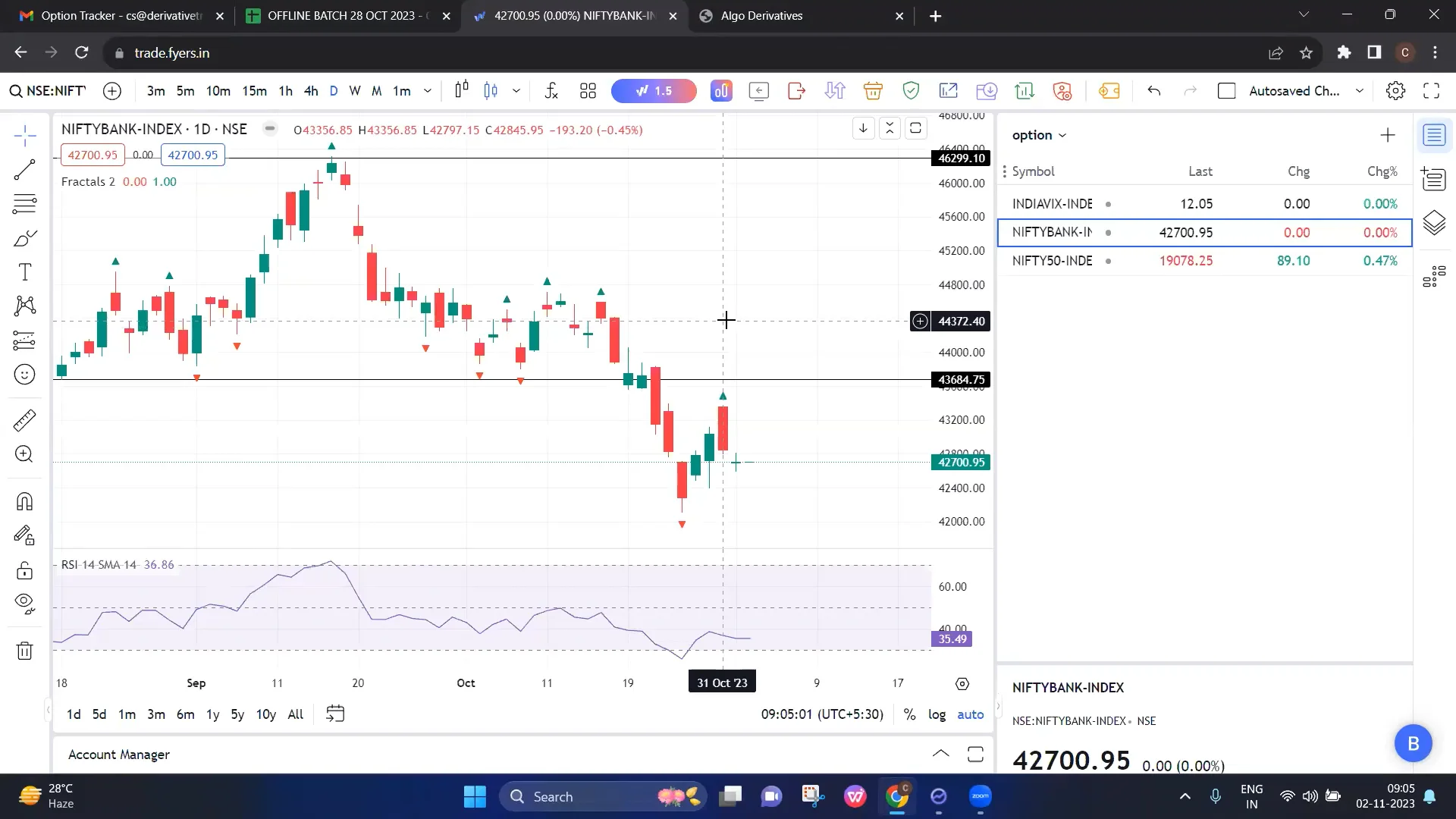This screenshot has height=819, width=1456.
Task: Open chart settings gear
Action: click(1395, 91)
